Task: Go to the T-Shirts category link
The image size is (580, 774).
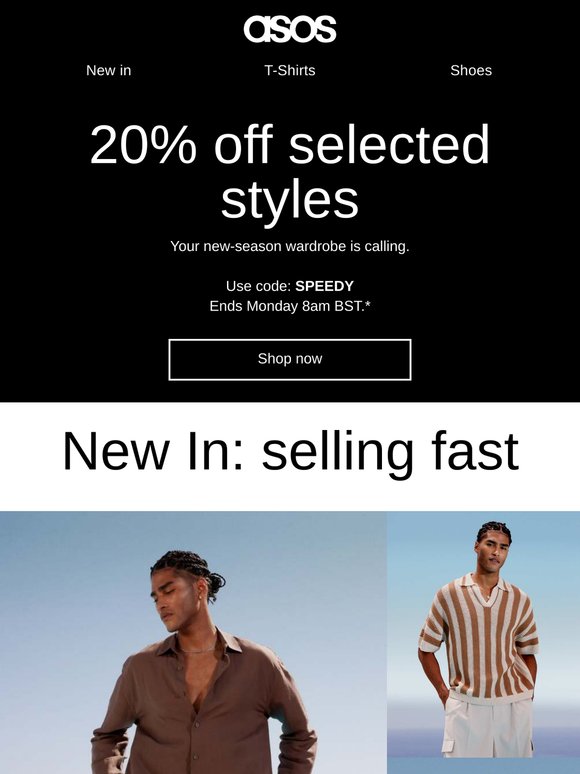Action: [x=290, y=71]
